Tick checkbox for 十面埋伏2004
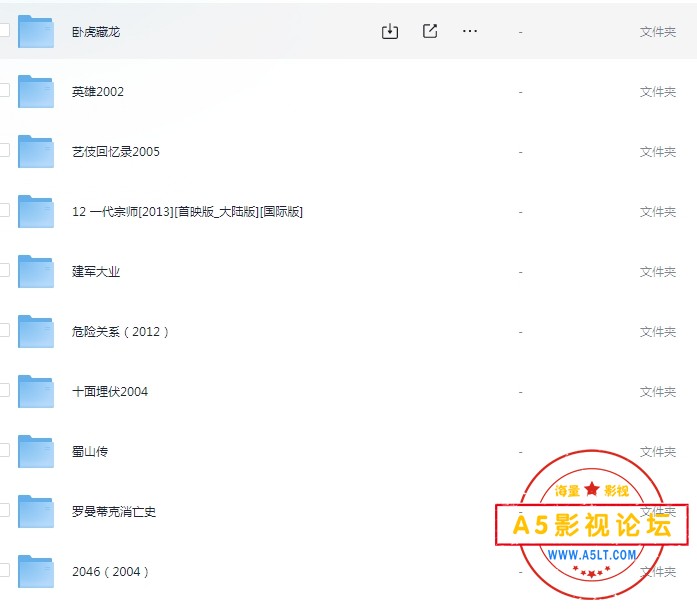Viewport: 697px width, 610px height. (x=4, y=390)
